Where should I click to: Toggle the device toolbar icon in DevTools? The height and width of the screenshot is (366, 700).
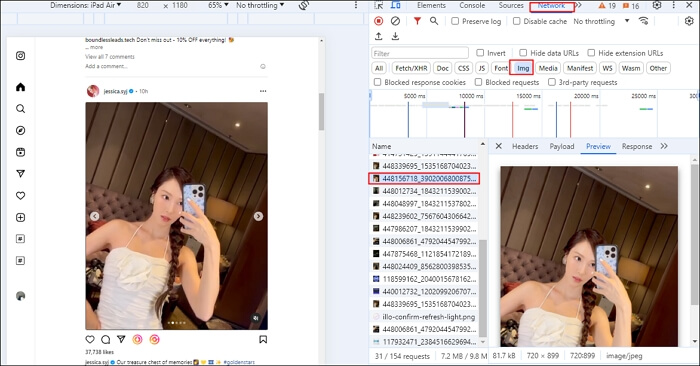tap(396, 5)
